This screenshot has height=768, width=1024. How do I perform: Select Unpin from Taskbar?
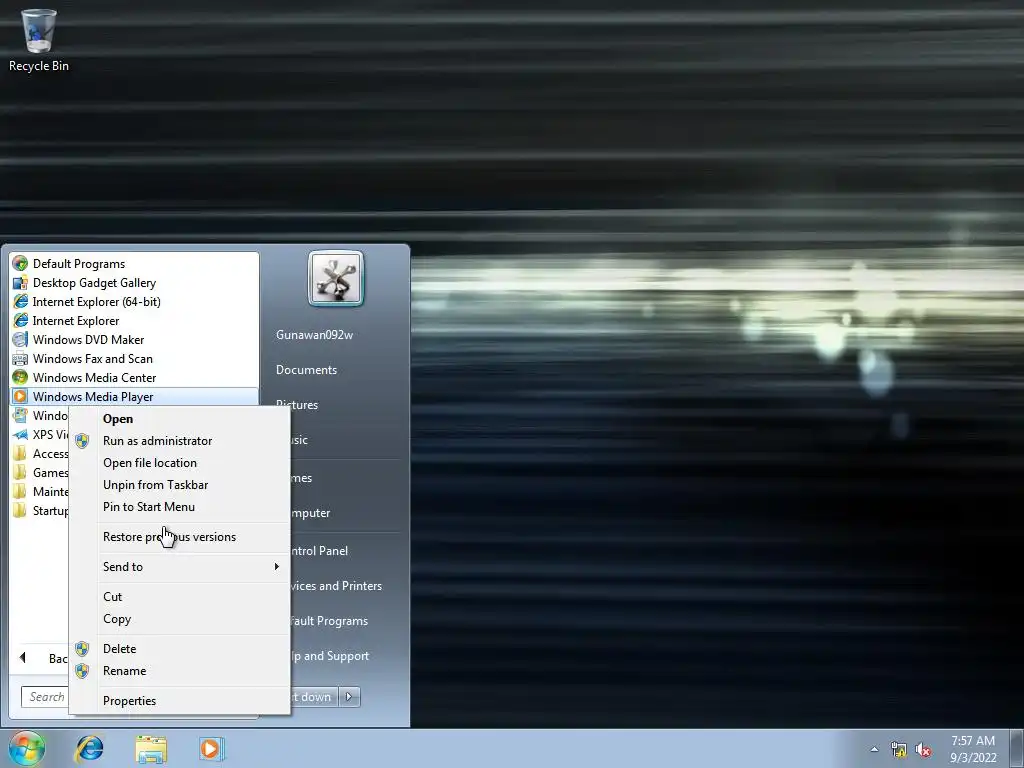click(180, 485)
